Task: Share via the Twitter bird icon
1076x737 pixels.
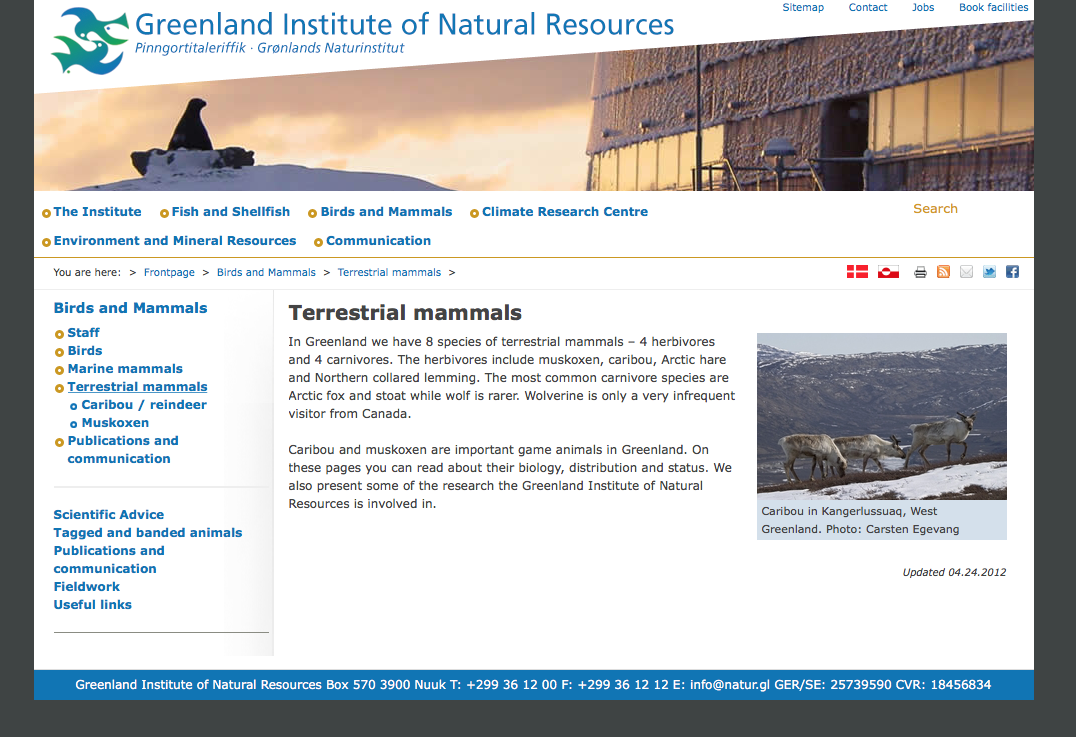Action: [989, 272]
